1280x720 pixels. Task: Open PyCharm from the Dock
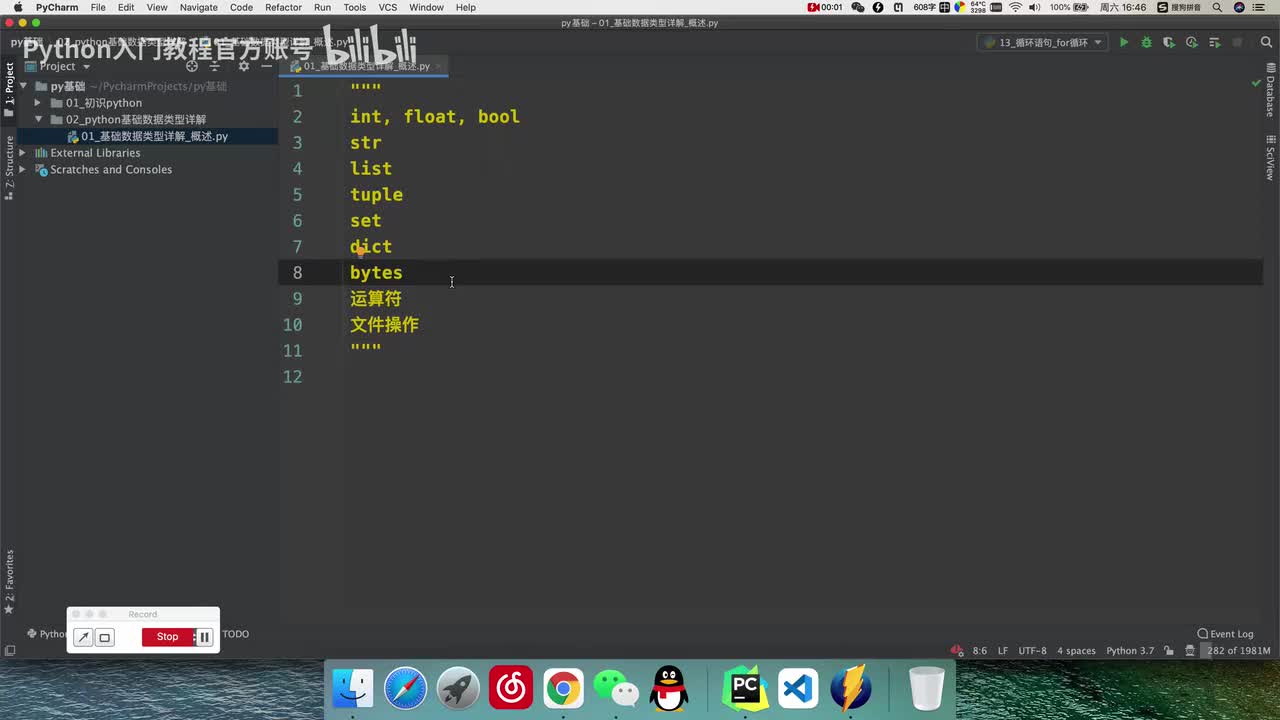click(x=745, y=689)
